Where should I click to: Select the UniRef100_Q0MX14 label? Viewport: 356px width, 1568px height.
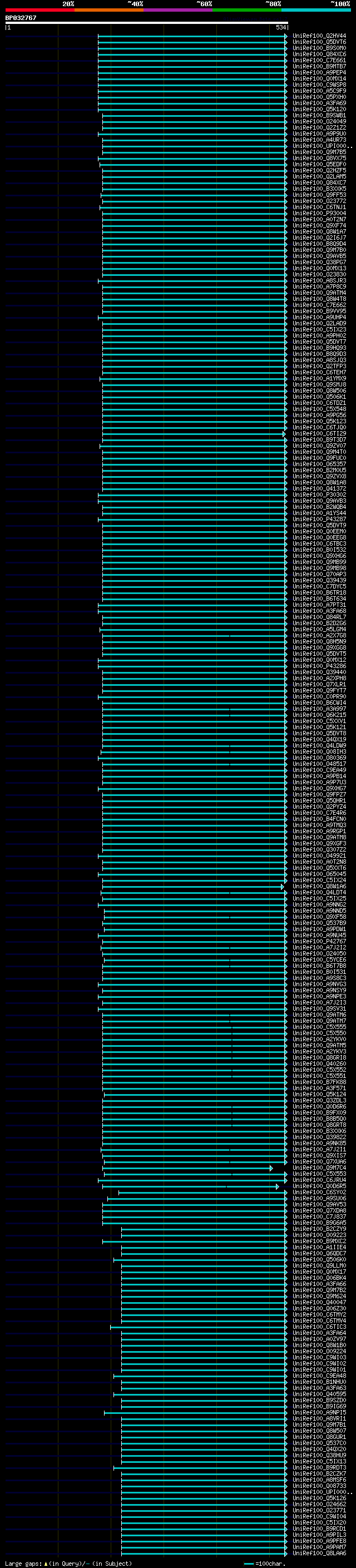tap(319, 78)
